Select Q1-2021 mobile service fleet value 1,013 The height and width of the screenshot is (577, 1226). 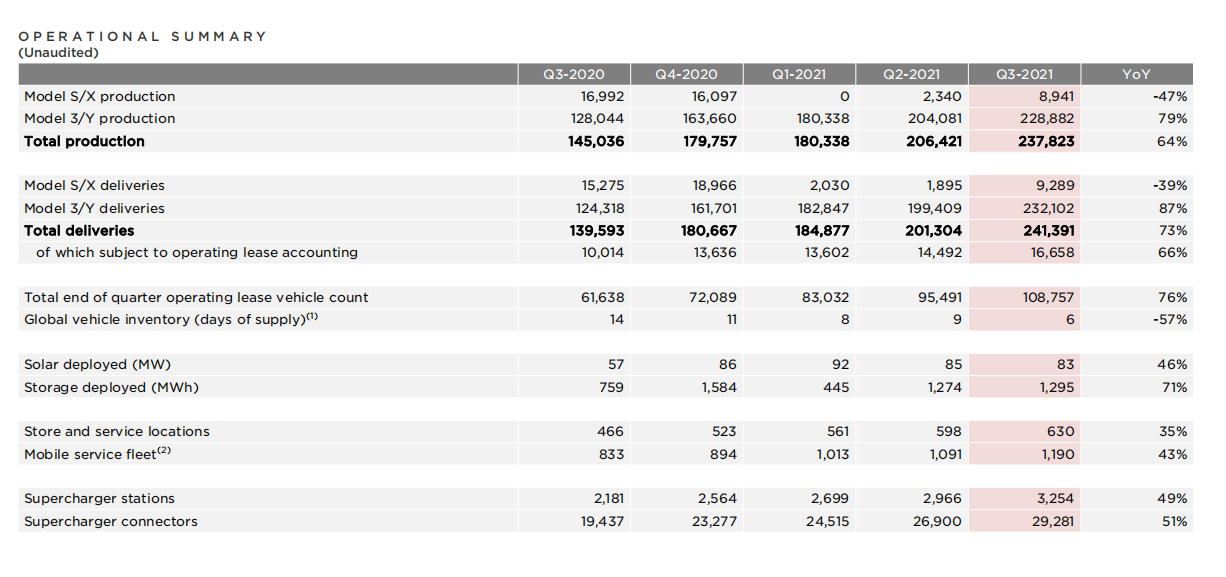tap(833, 454)
